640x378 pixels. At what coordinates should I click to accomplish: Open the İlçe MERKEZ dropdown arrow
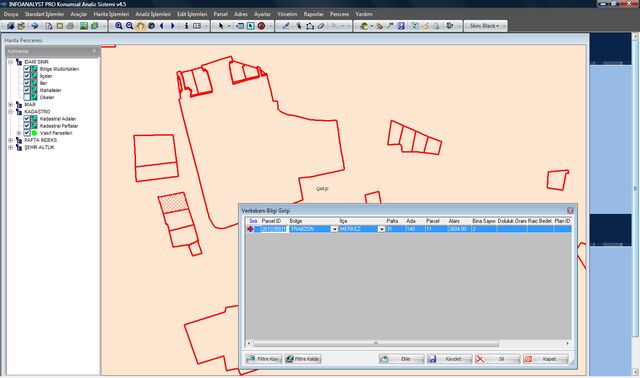tap(382, 229)
